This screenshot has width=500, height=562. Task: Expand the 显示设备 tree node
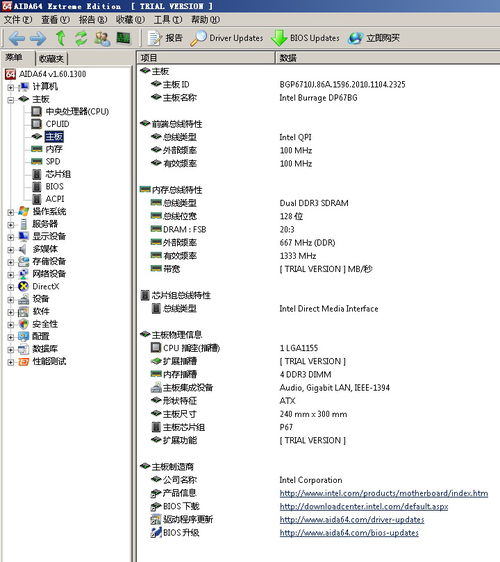tap(11, 237)
